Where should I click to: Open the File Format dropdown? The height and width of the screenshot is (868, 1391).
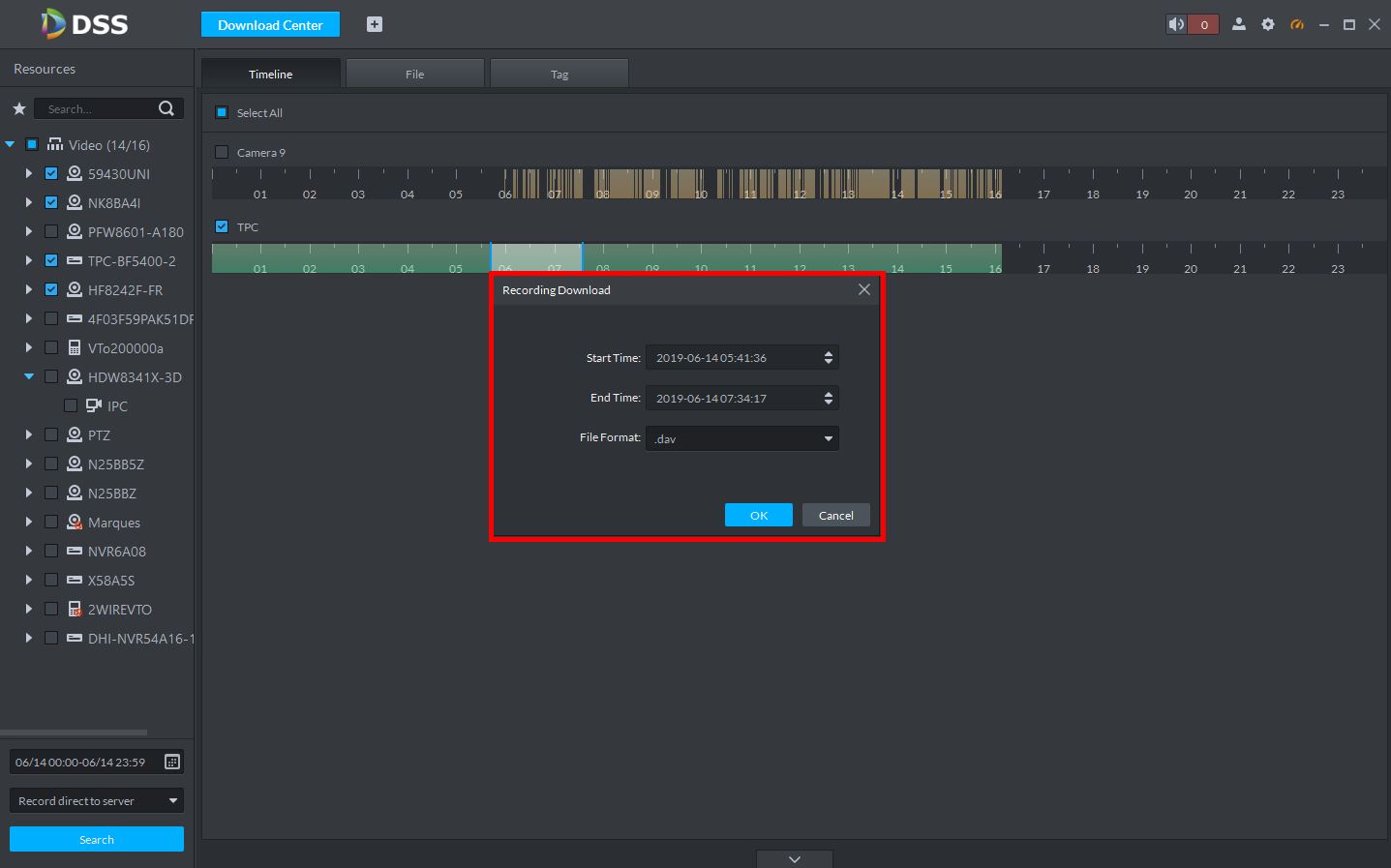click(x=742, y=438)
